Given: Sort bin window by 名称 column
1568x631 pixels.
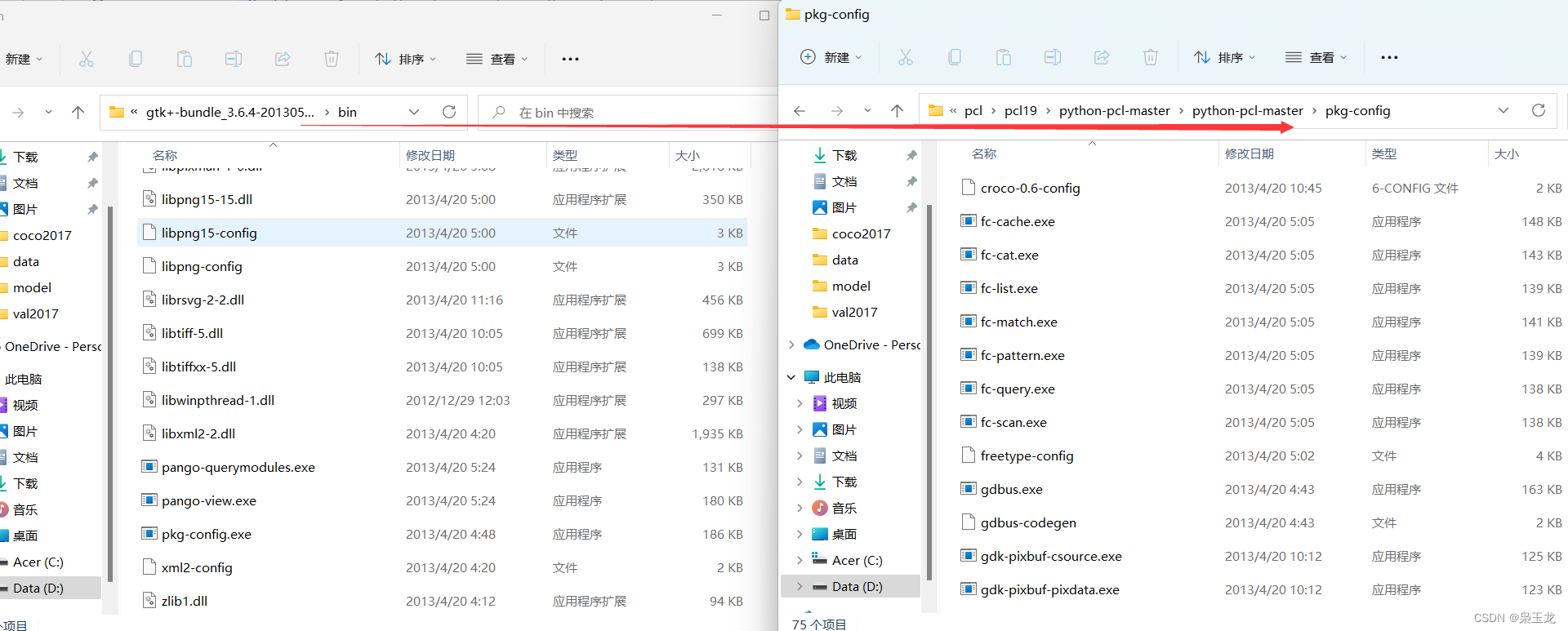Looking at the screenshot, I should tap(165, 155).
